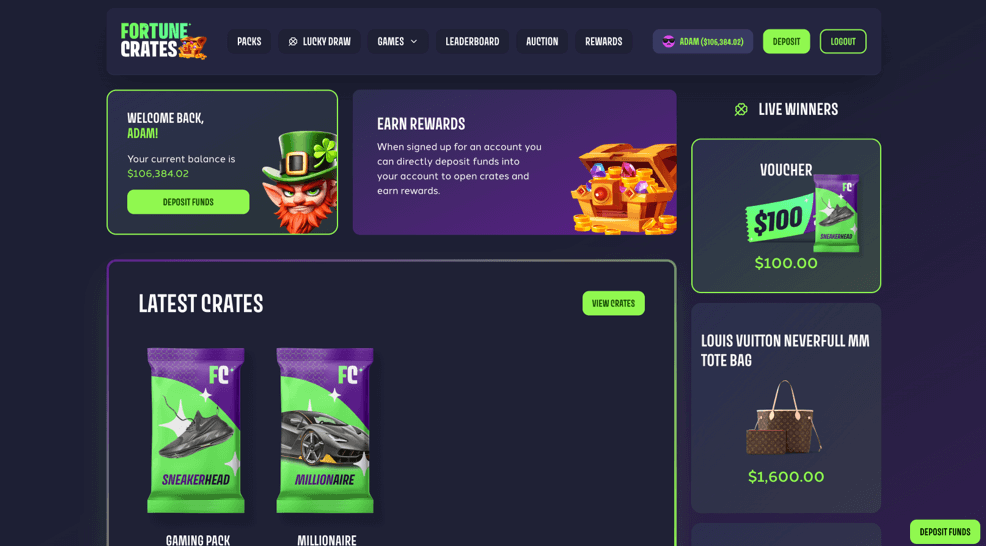Open the Sneakerhead crate pack
Image resolution: width=986 pixels, height=546 pixels.
coord(196,430)
